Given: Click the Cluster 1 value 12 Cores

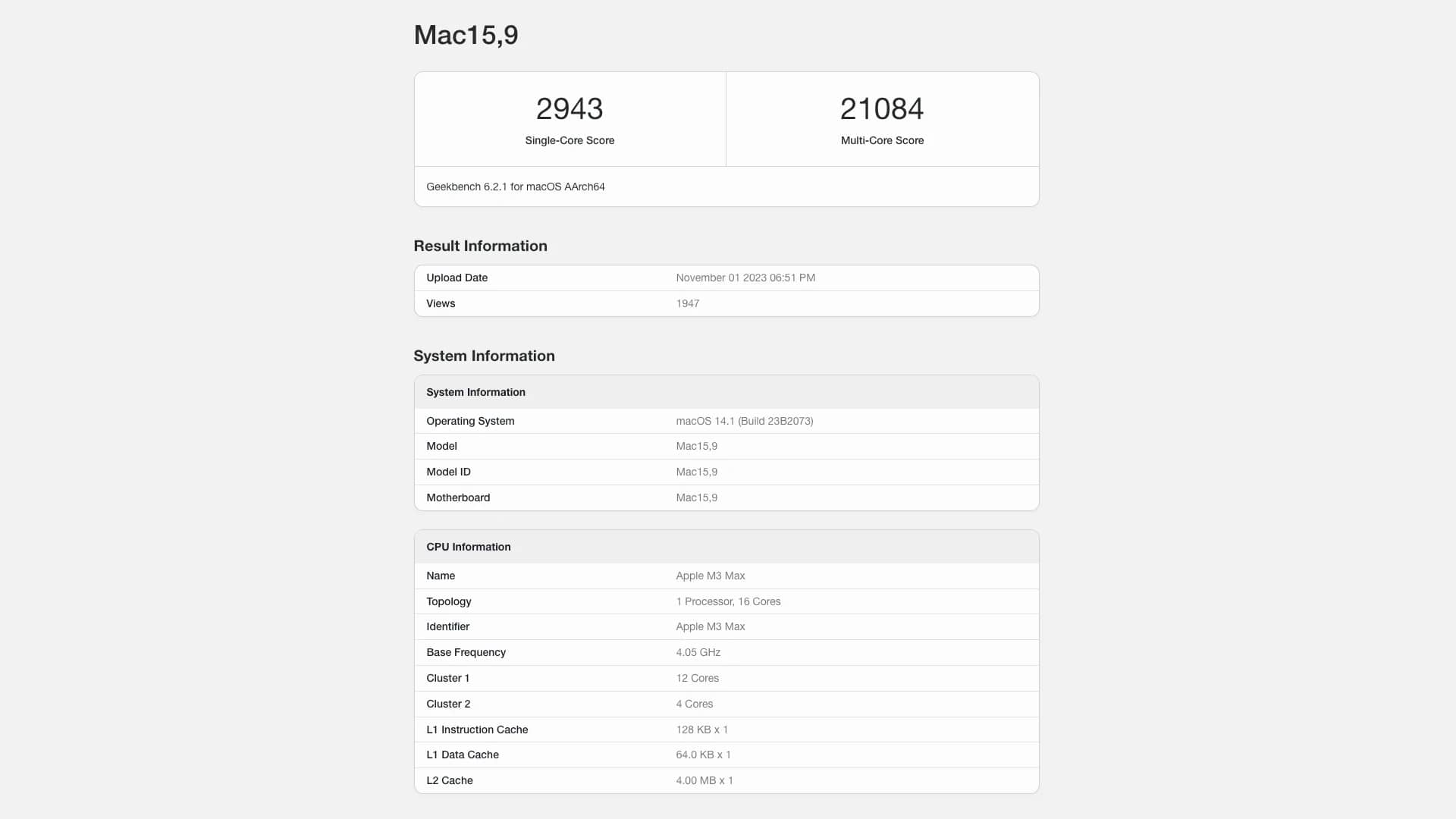Looking at the screenshot, I should [697, 678].
